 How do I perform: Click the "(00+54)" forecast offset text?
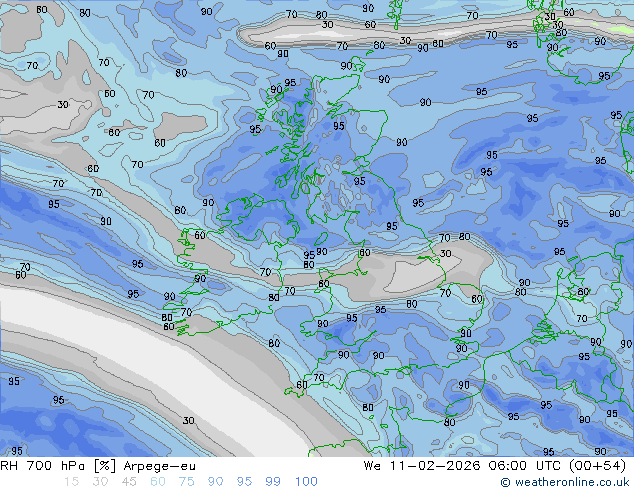coord(598,466)
